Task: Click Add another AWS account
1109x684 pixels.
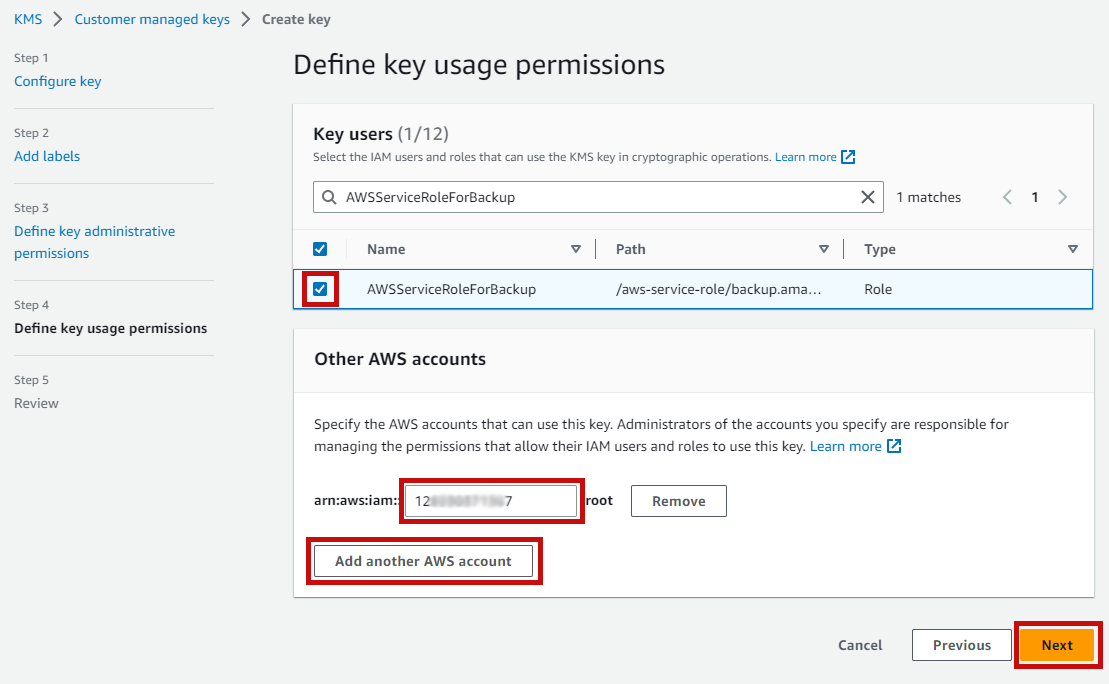Action: [423, 561]
